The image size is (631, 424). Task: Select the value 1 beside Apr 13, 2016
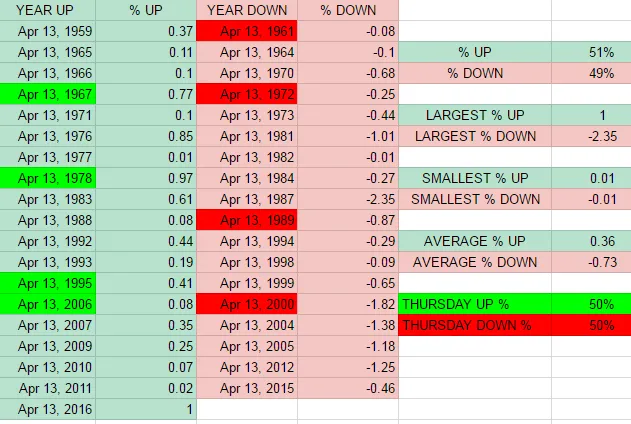[146, 409]
